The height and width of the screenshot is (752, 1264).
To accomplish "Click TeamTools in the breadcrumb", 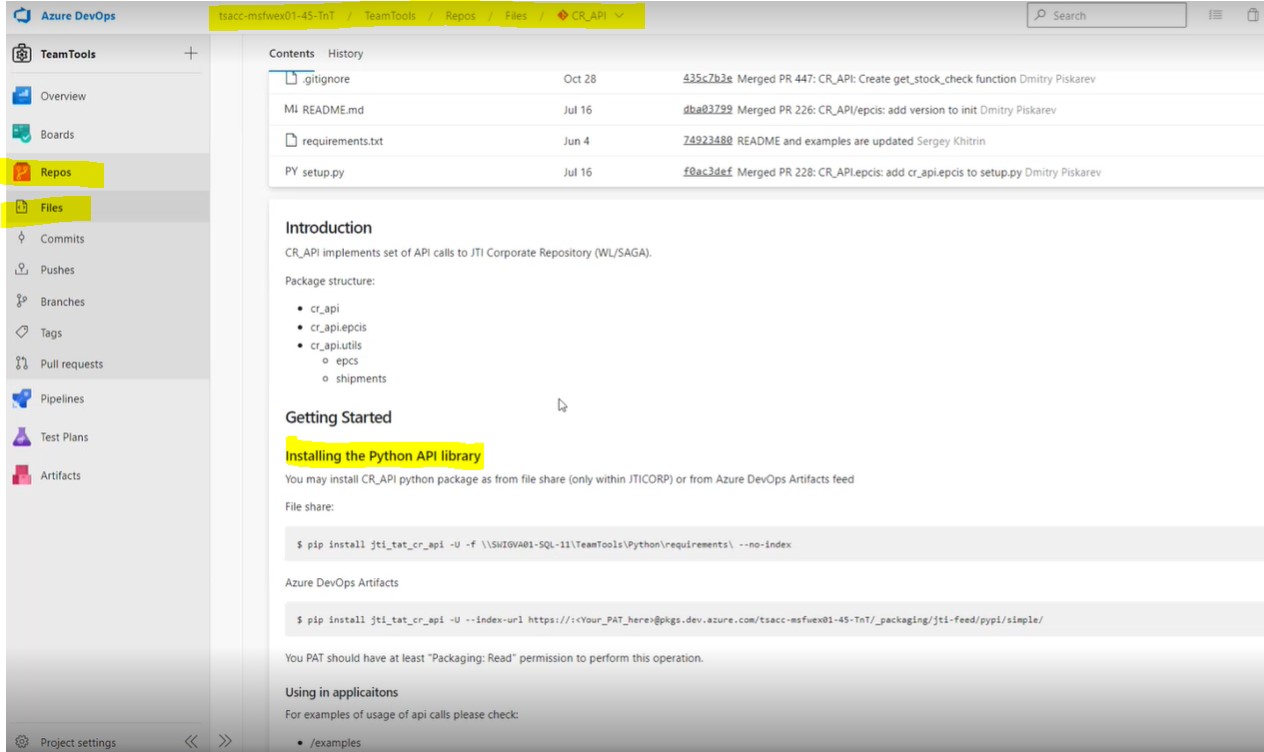I will (x=390, y=16).
